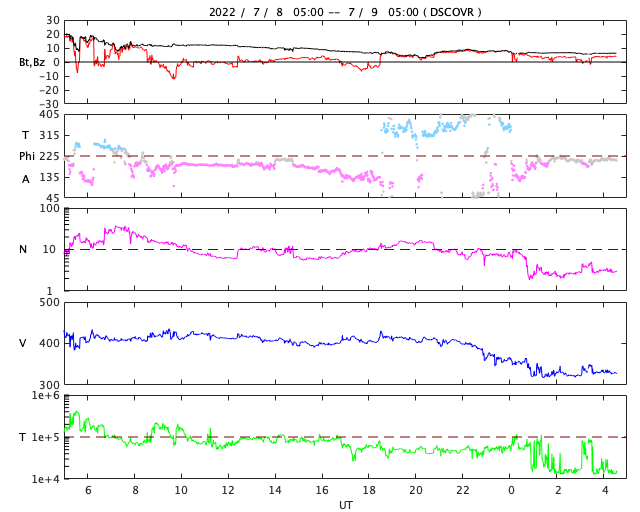
Task: Click the x-axis hour label 6
Action: point(88,490)
